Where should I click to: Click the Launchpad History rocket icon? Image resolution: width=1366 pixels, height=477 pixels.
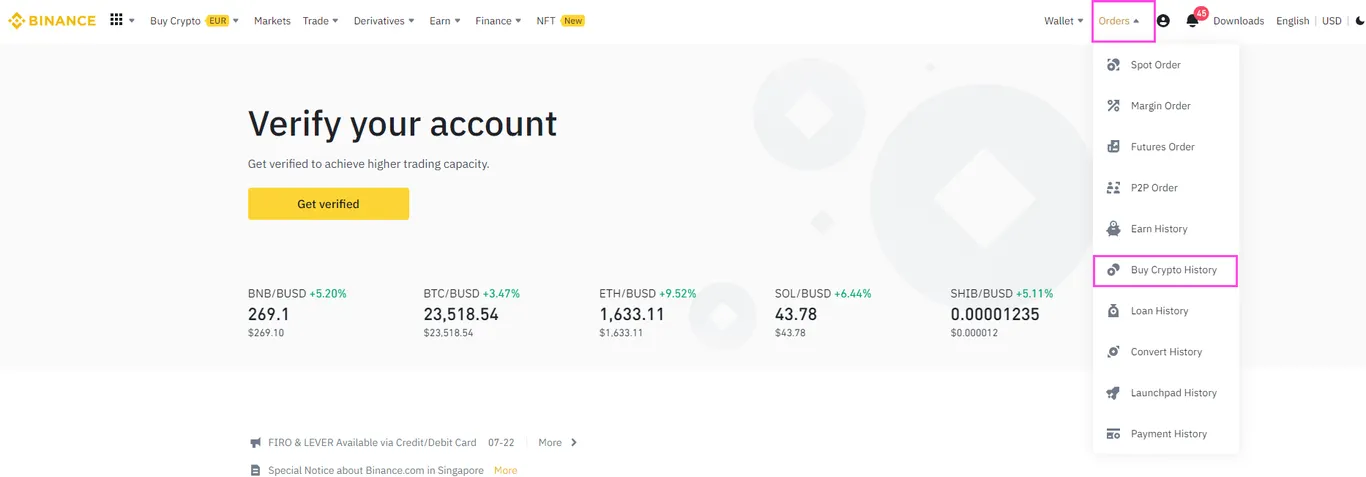click(x=1113, y=393)
